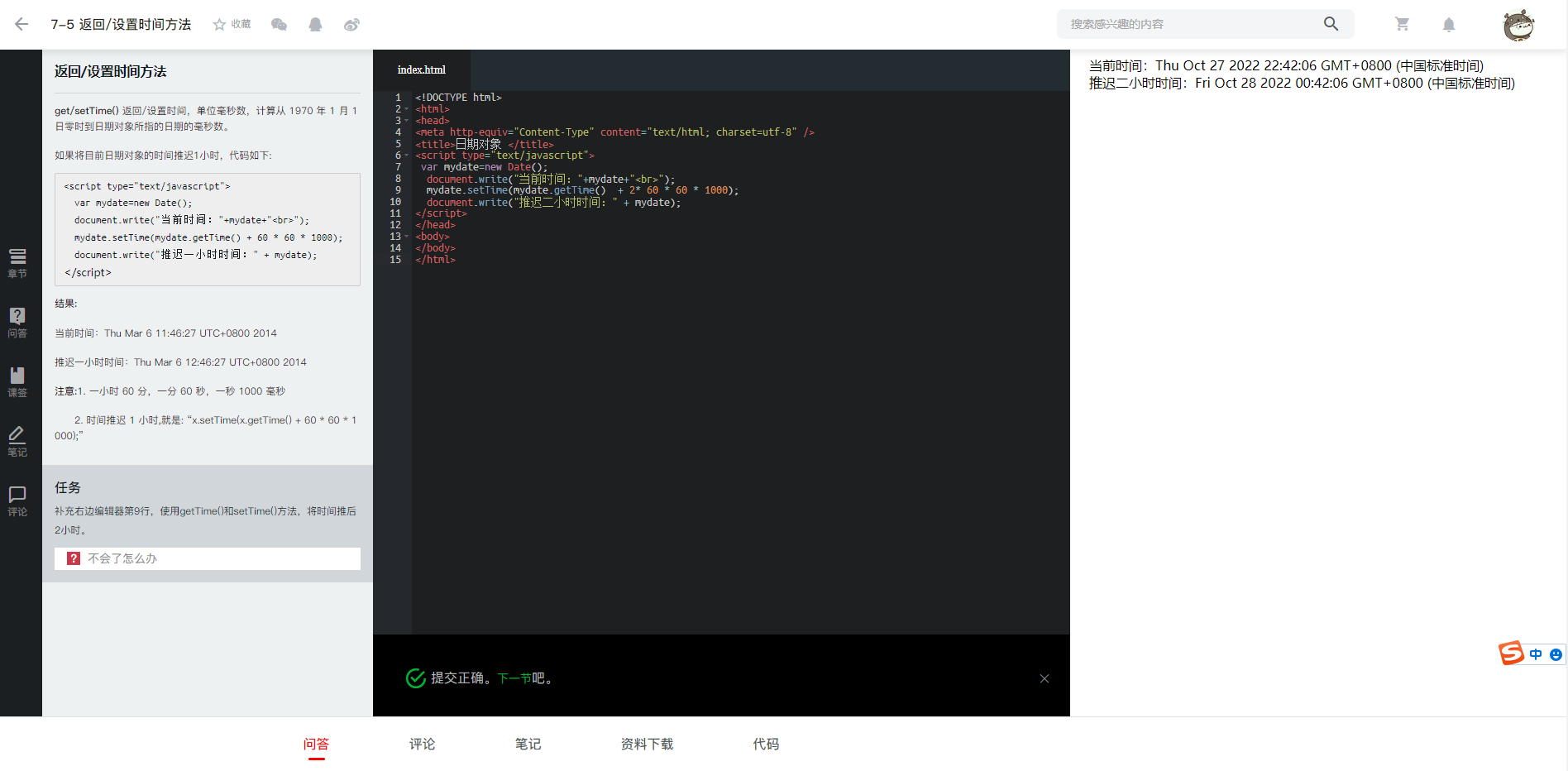This screenshot has height=771, width=1568.
Task: Click the 推迟二小时时间 output line in preview
Action: [x=1302, y=83]
